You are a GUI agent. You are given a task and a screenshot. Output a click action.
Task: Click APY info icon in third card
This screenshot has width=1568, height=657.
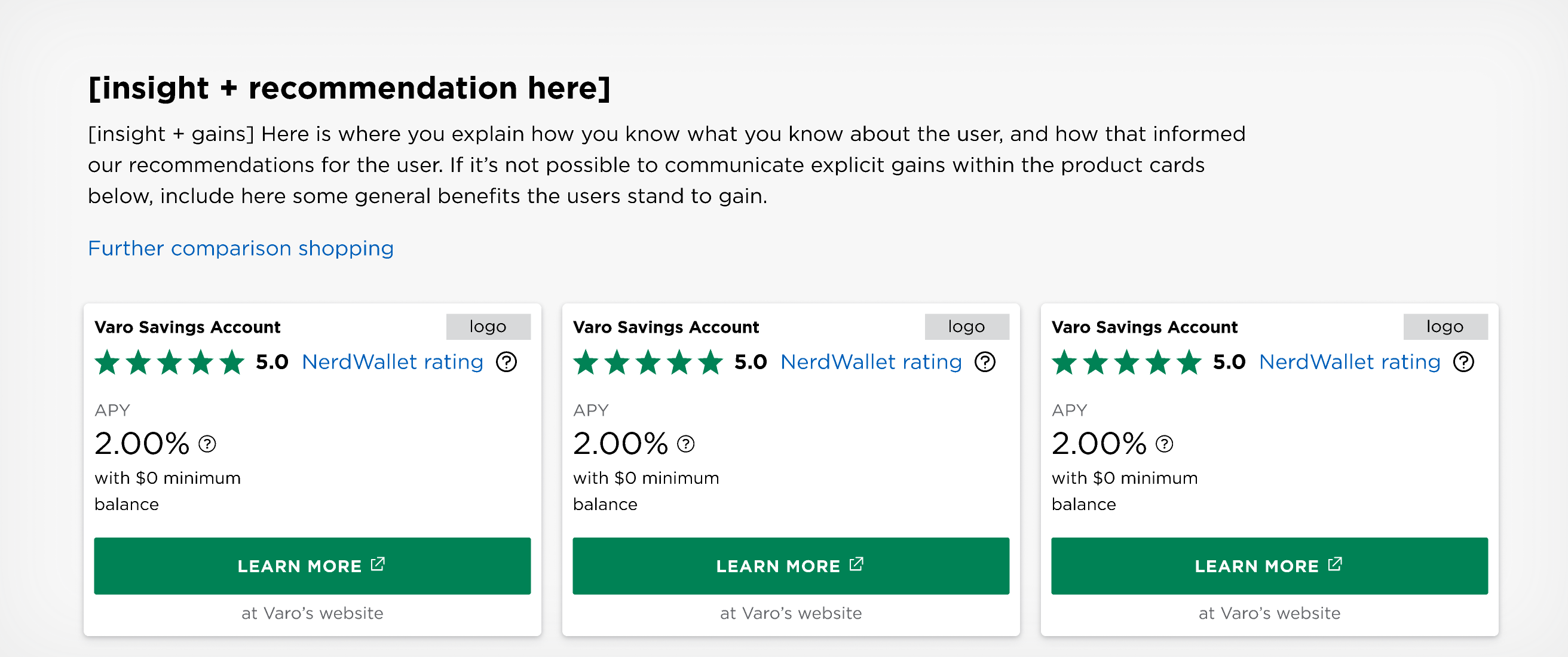pos(1164,444)
